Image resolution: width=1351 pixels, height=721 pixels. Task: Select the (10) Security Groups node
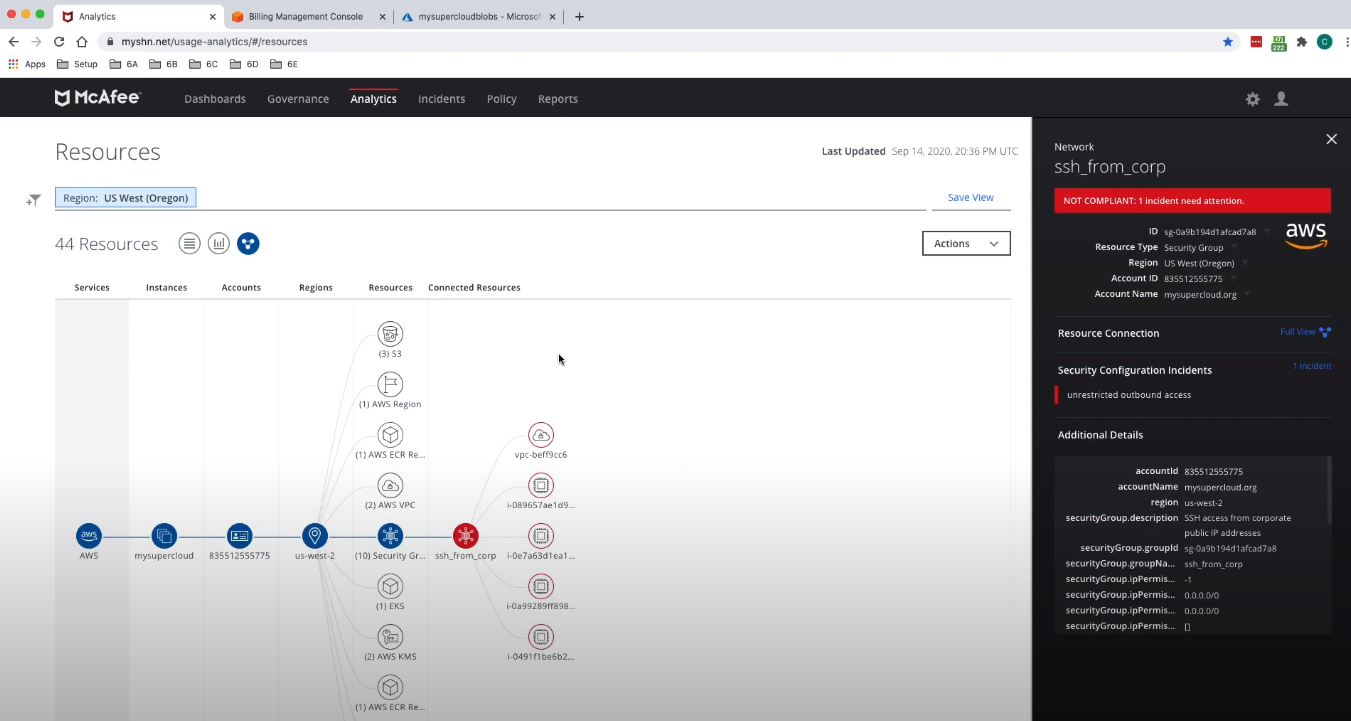click(x=390, y=535)
